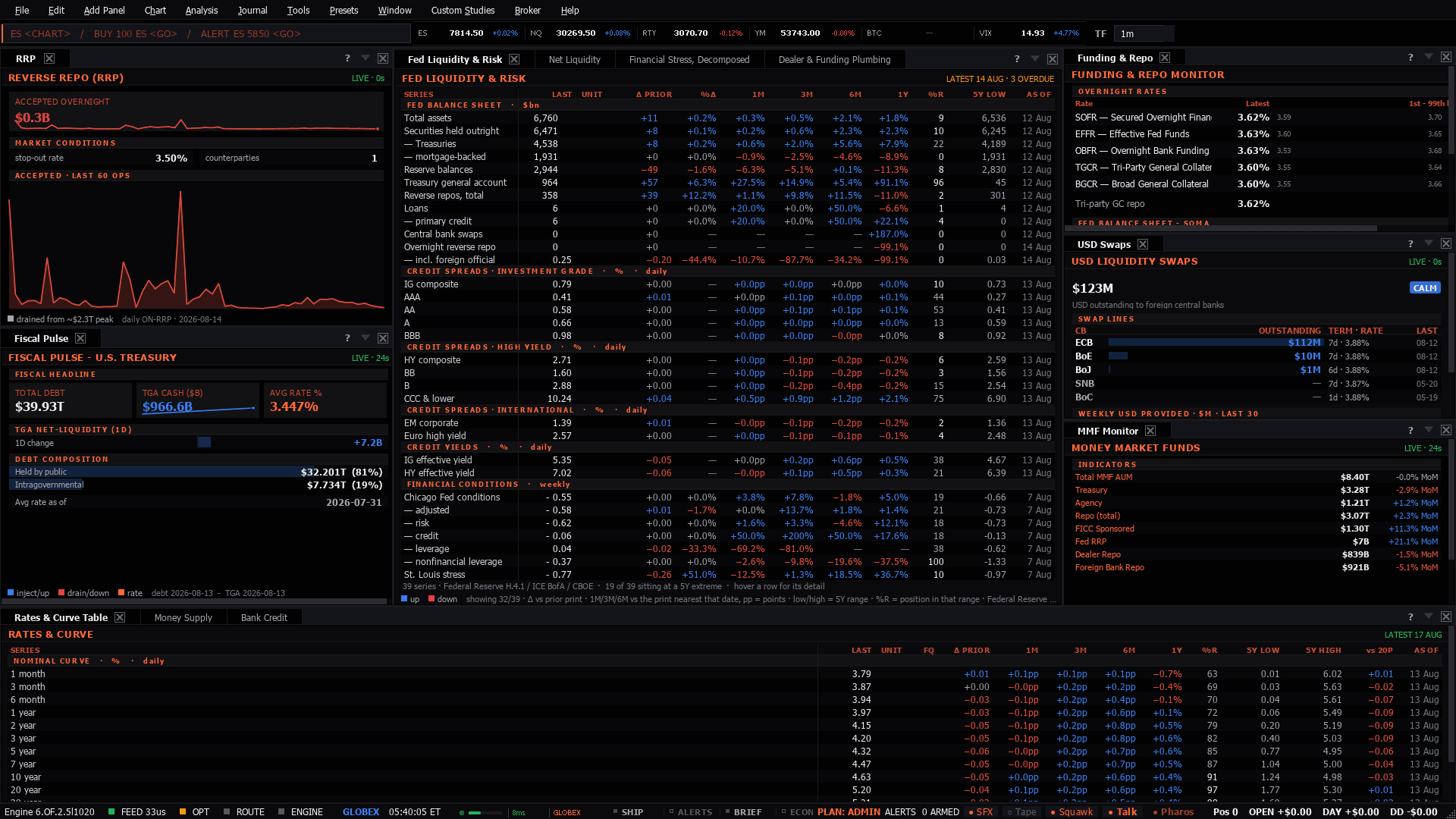Viewport: 1456px width, 819px height.
Task: Toggle Pharos in the status bar
Action: (x=1173, y=811)
